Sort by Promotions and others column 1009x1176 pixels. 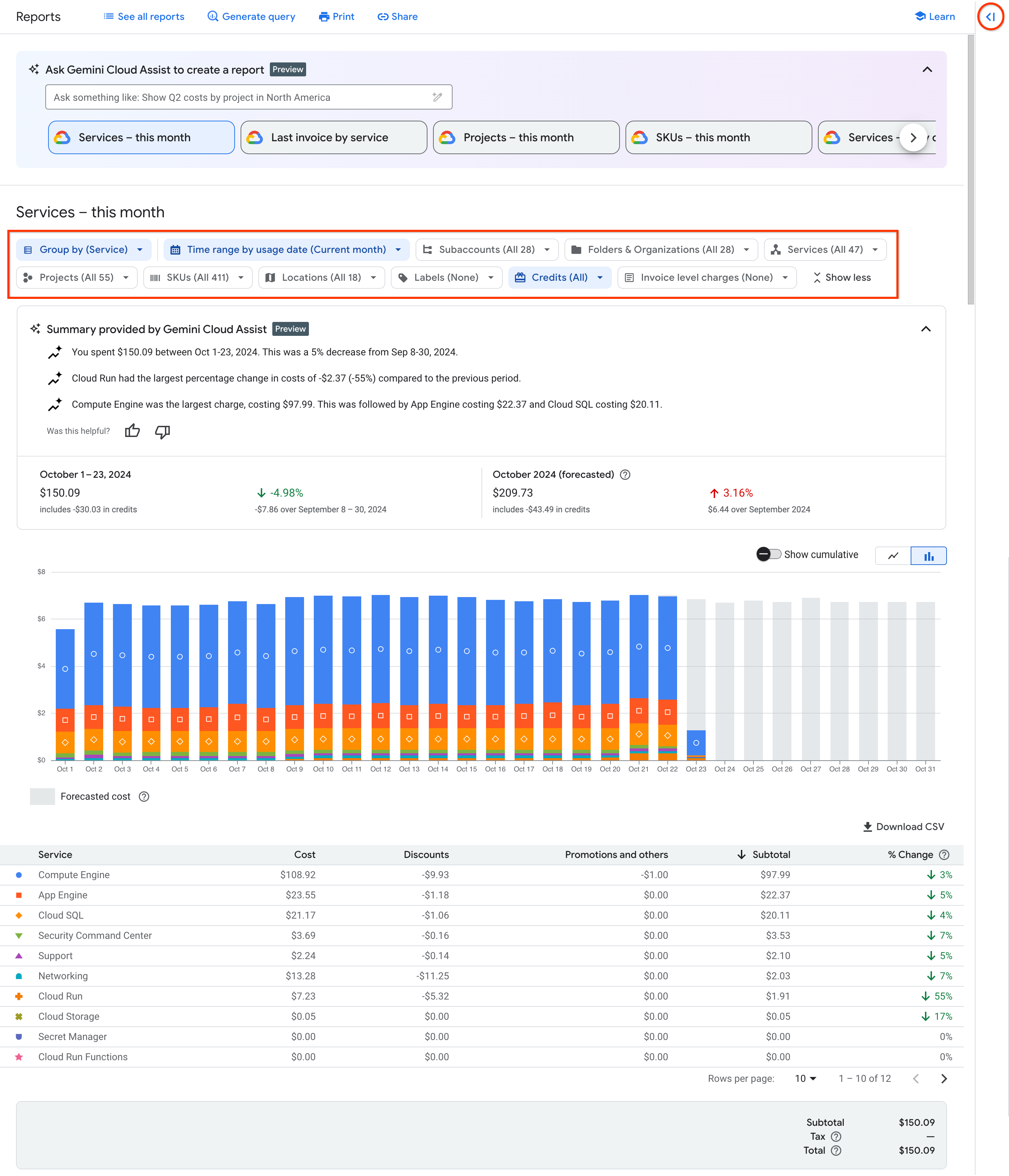point(616,854)
